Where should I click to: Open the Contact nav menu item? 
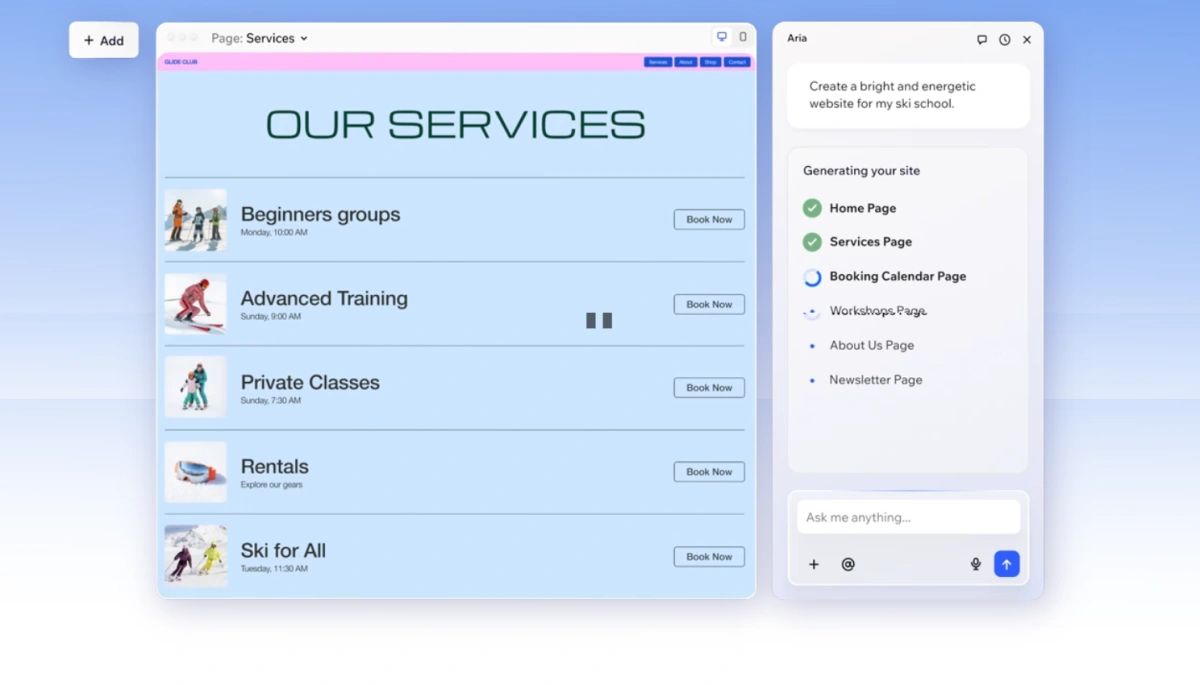point(737,62)
